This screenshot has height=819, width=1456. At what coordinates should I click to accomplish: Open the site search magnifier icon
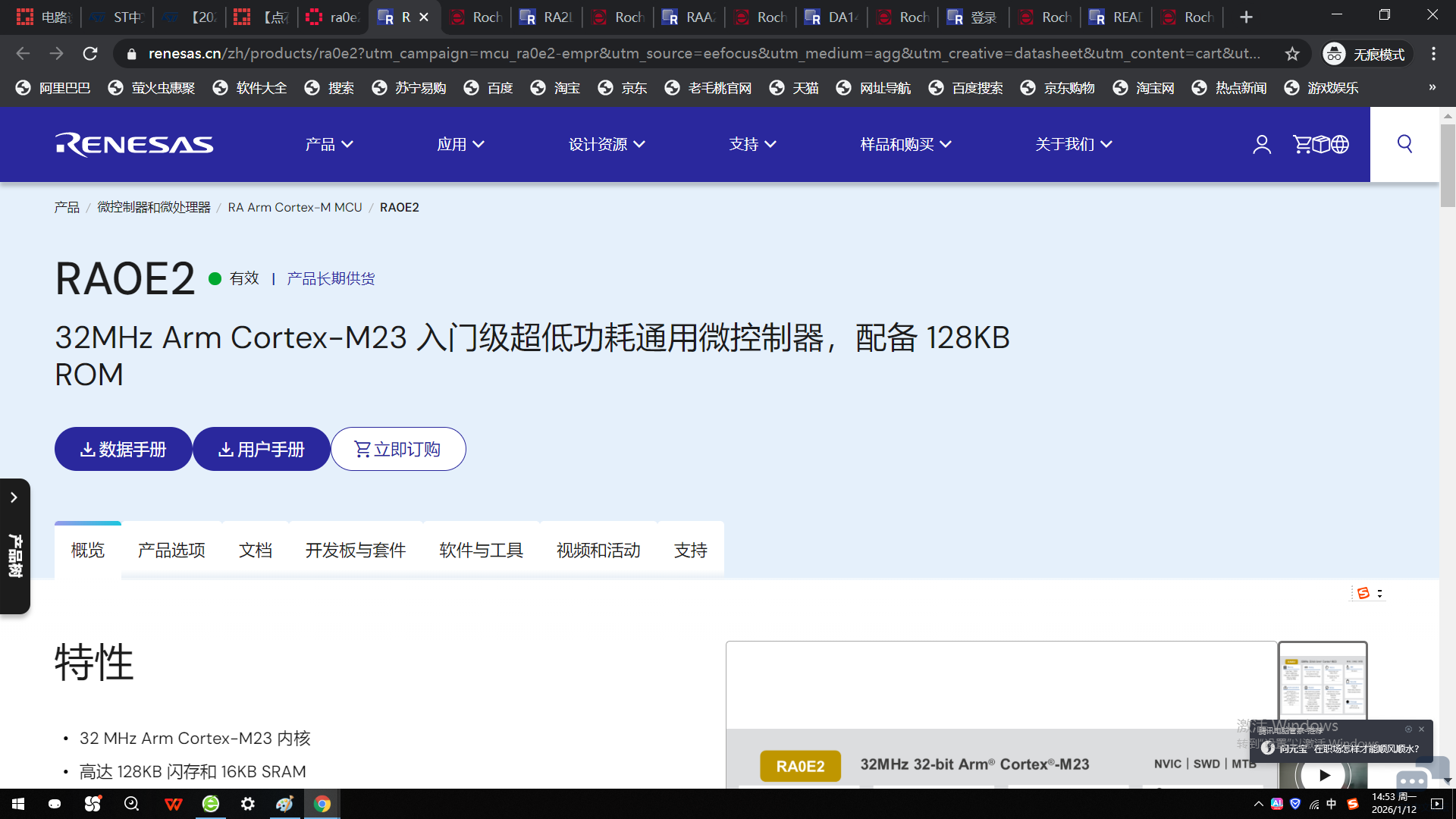1404,144
